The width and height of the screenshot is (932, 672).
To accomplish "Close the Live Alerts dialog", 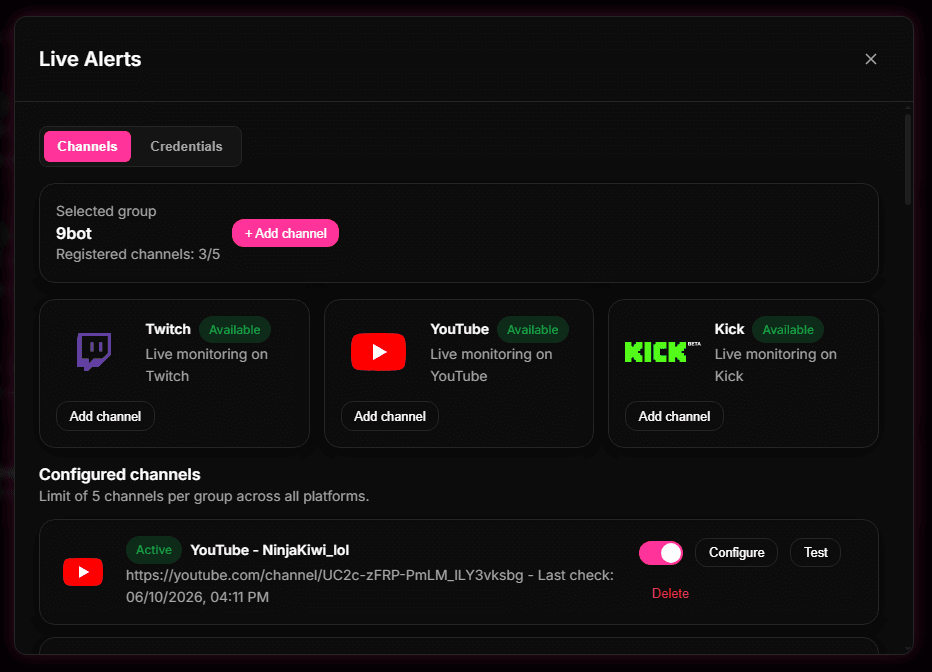I will point(871,59).
